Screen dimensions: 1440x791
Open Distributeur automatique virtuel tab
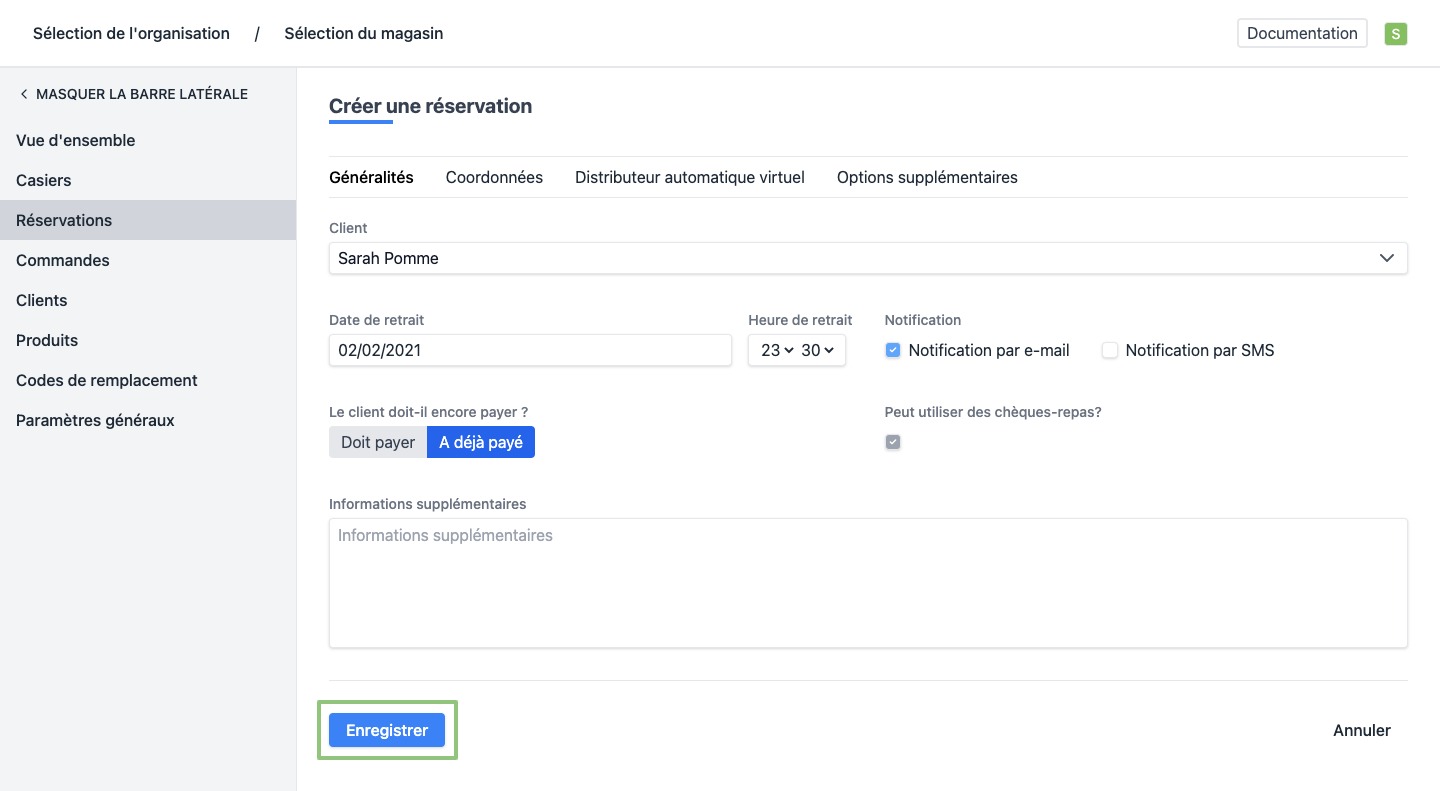(689, 177)
